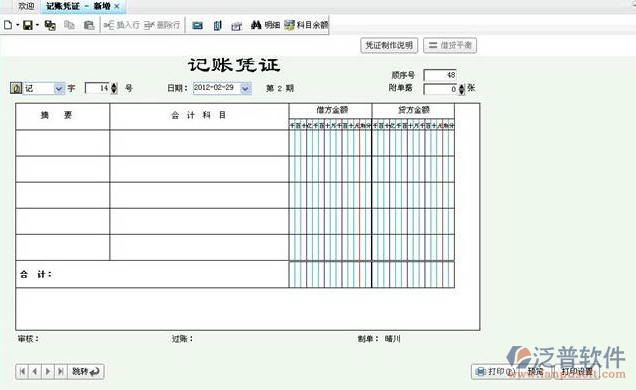Click the attachment icon before 记 dropdown
Viewport: 636px width, 390px height.
pyautogui.click(x=16, y=88)
